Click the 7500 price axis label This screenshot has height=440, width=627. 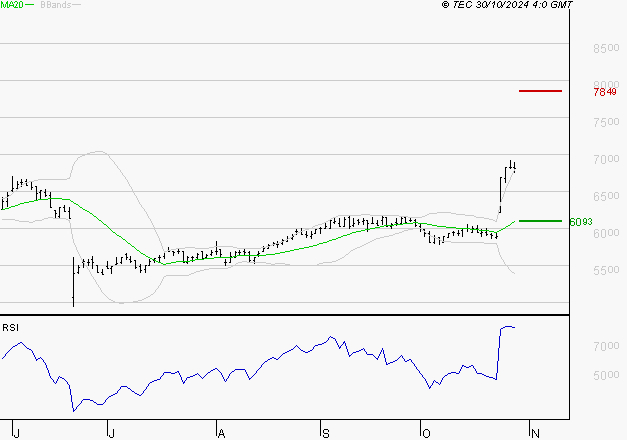(x=606, y=122)
